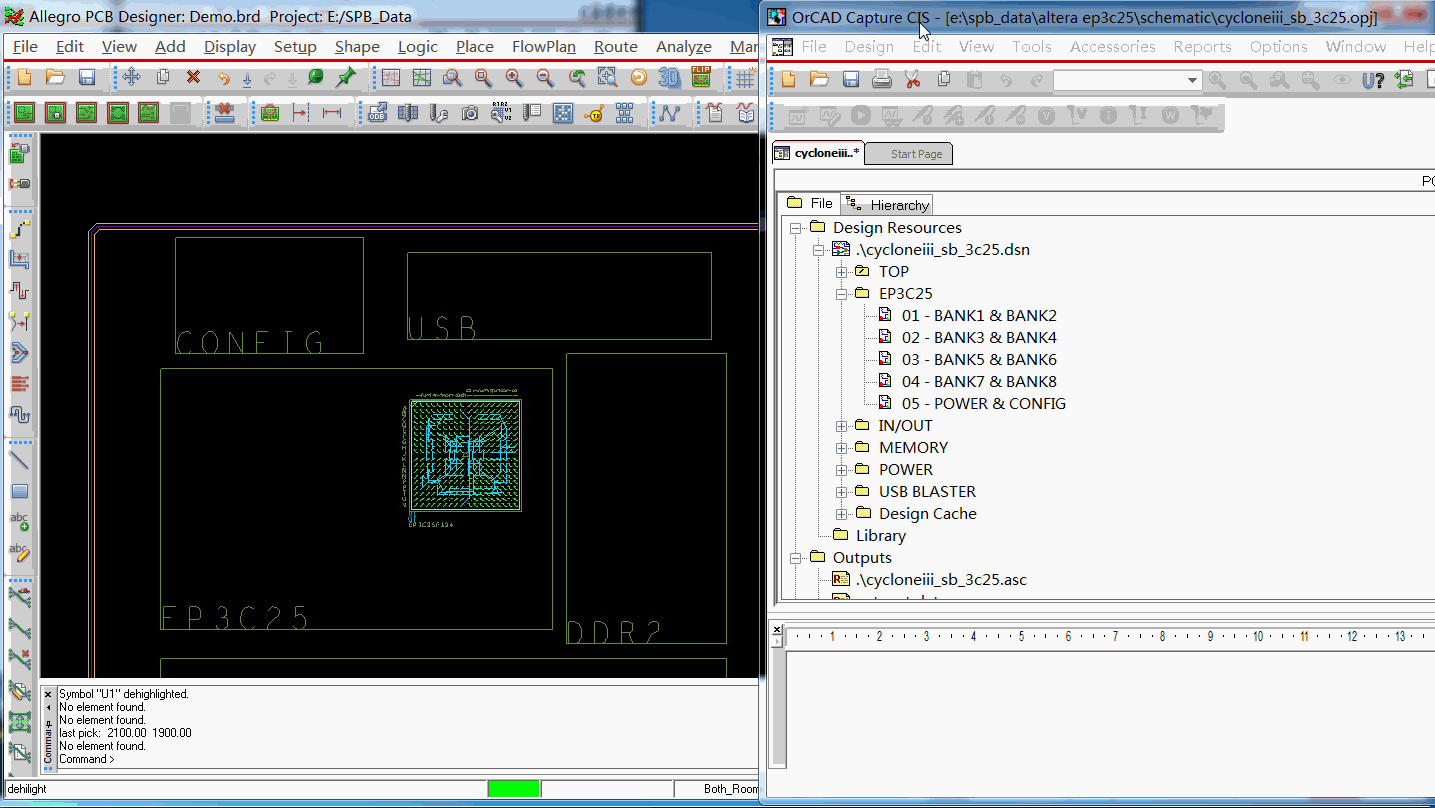Image resolution: width=1435 pixels, height=808 pixels.
Task: Select the Move tool in Allegro toolbar
Action: pyautogui.click(x=131, y=77)
